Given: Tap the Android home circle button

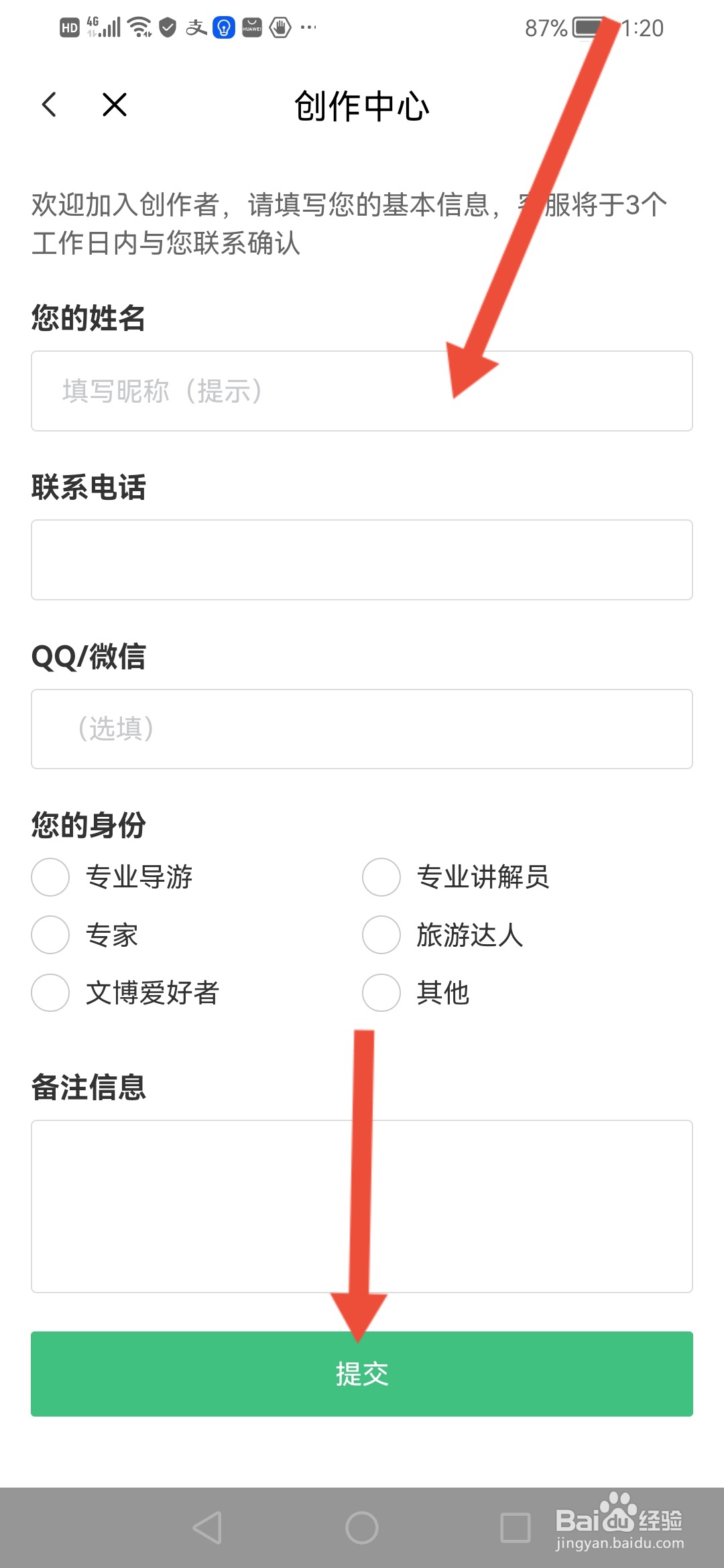Looking at the screenshot, I should click(362, 1528).
